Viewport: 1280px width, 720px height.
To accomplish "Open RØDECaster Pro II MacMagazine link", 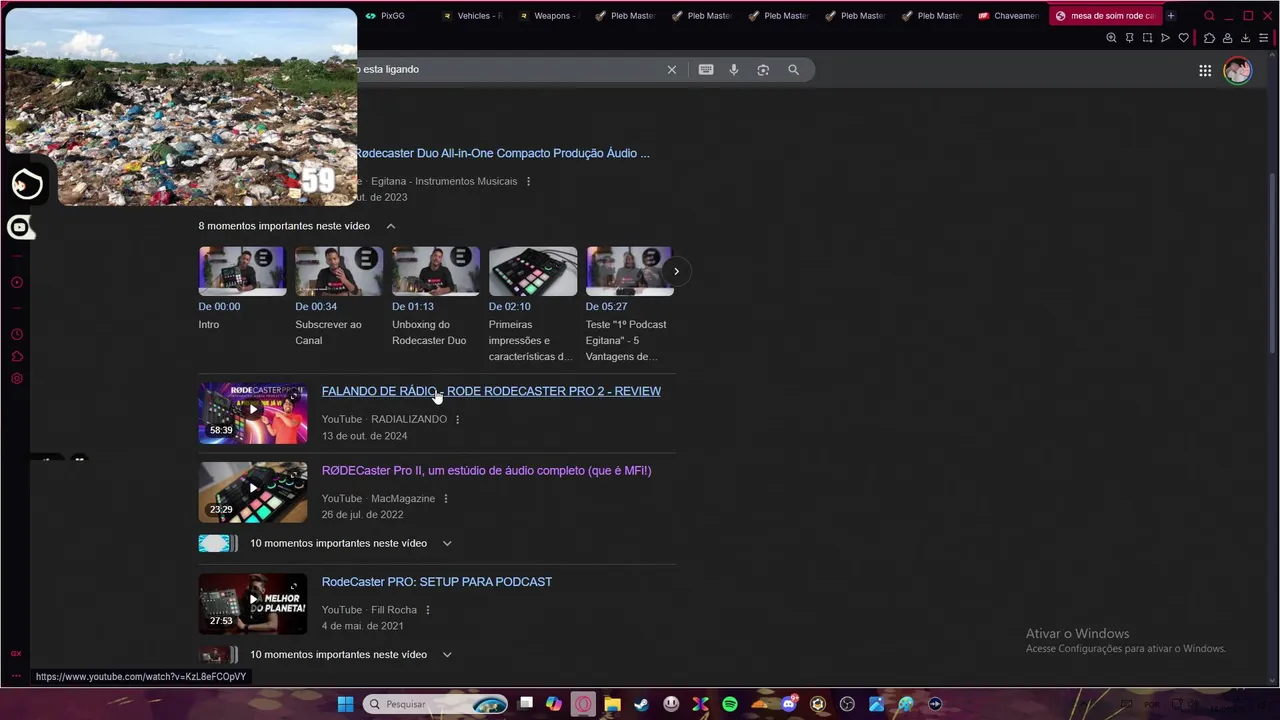I will [x=486, y=470].
